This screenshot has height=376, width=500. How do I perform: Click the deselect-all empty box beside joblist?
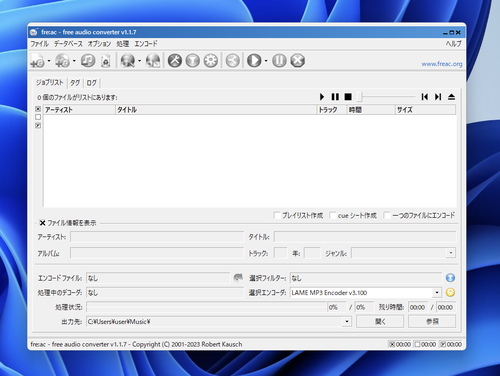tap(38, 117)
